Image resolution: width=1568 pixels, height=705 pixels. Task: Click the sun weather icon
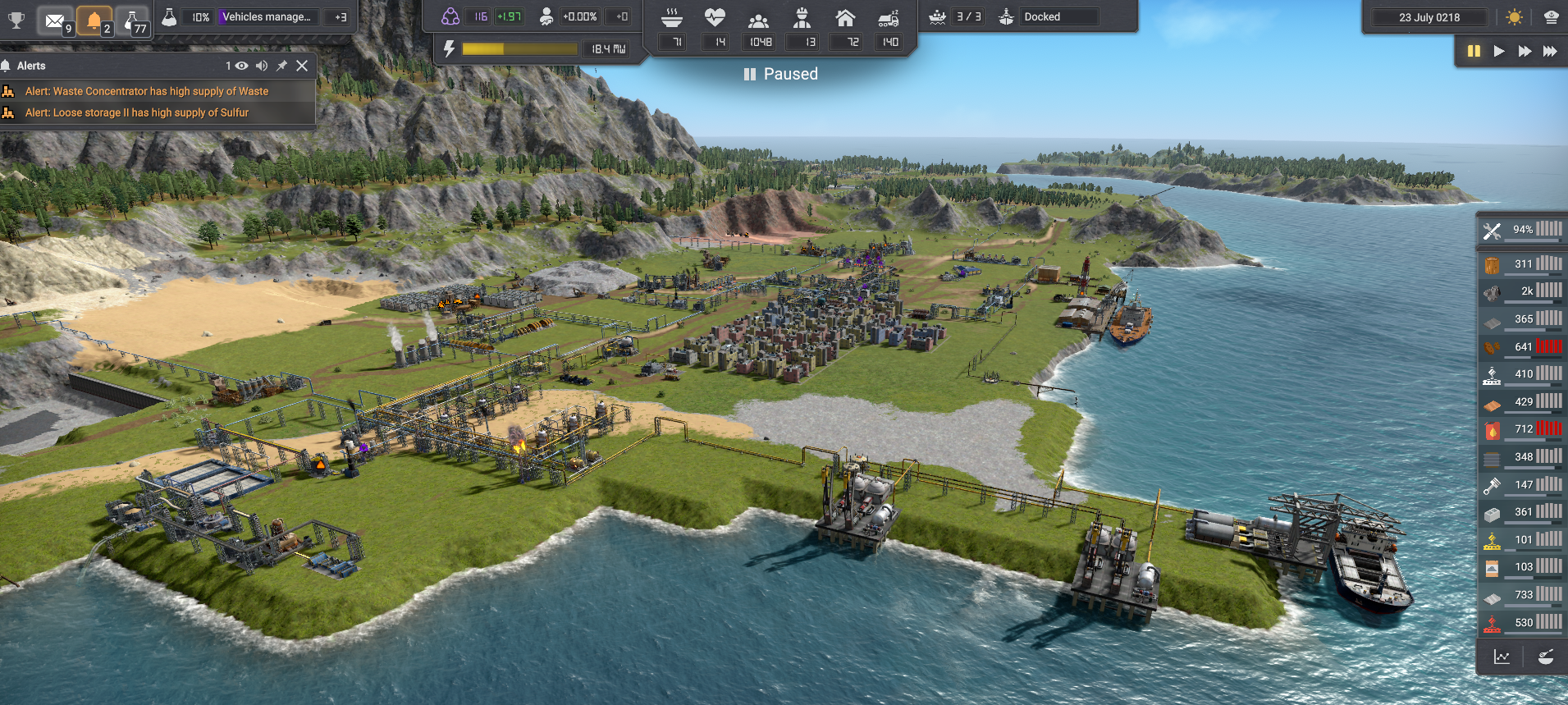[x=1515, y=17]
